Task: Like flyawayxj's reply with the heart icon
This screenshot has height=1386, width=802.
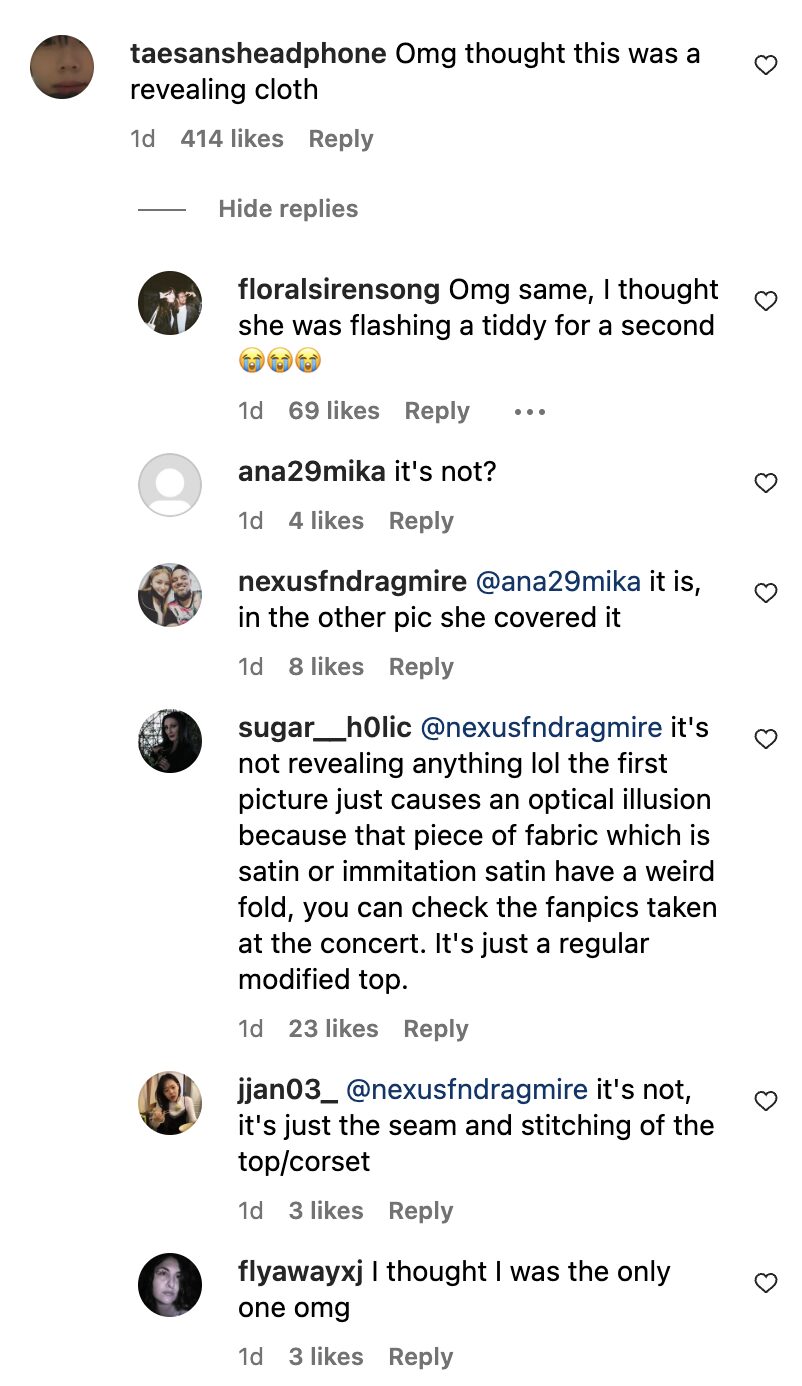Action: pos(765,1283)
